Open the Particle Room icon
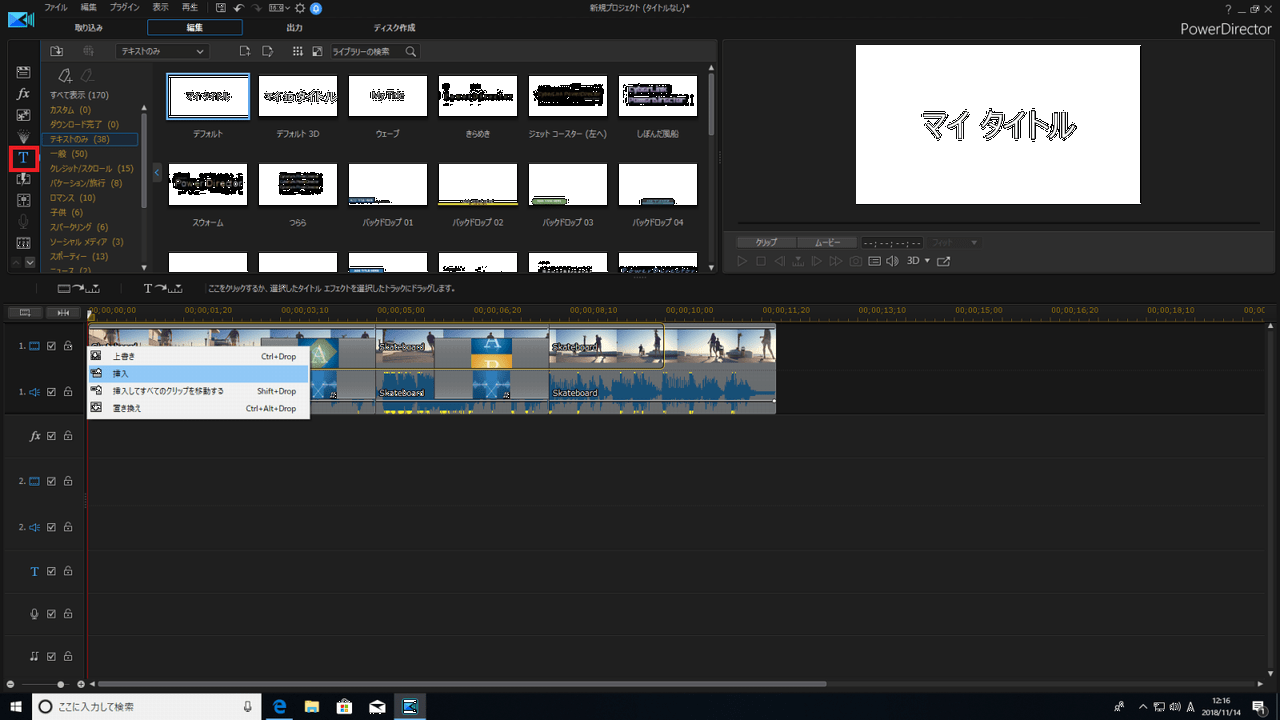This screenshot has width=1280, height=720. 23,136
